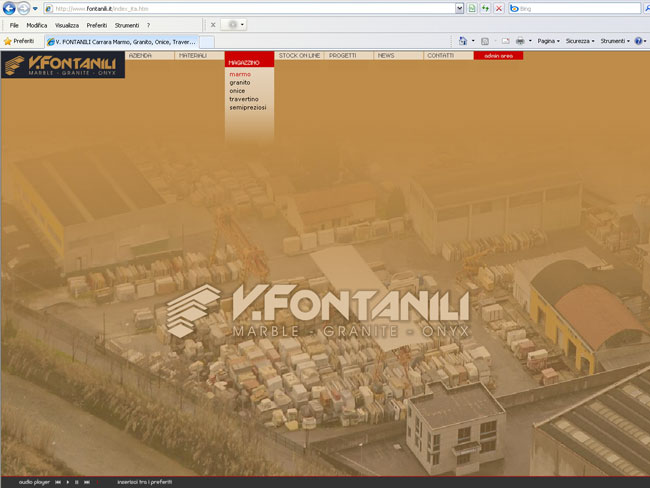Select travertino in Magazzino submenu

(244, 99)
